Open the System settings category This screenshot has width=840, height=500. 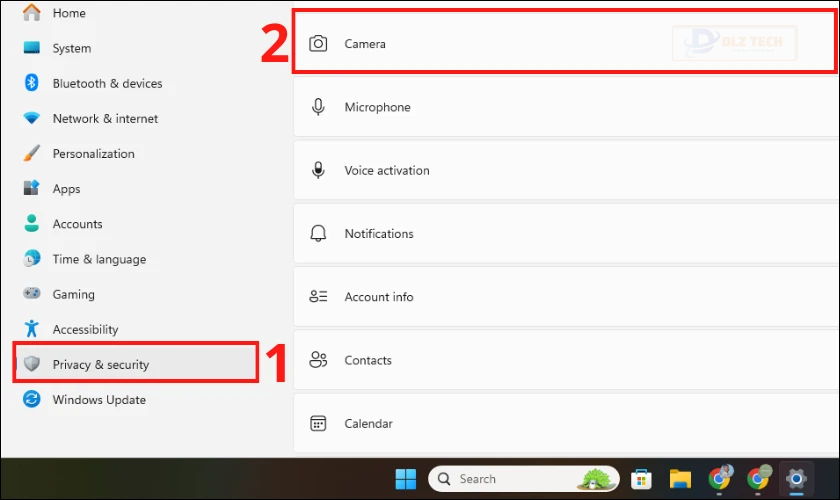click(x=72, y=48)
